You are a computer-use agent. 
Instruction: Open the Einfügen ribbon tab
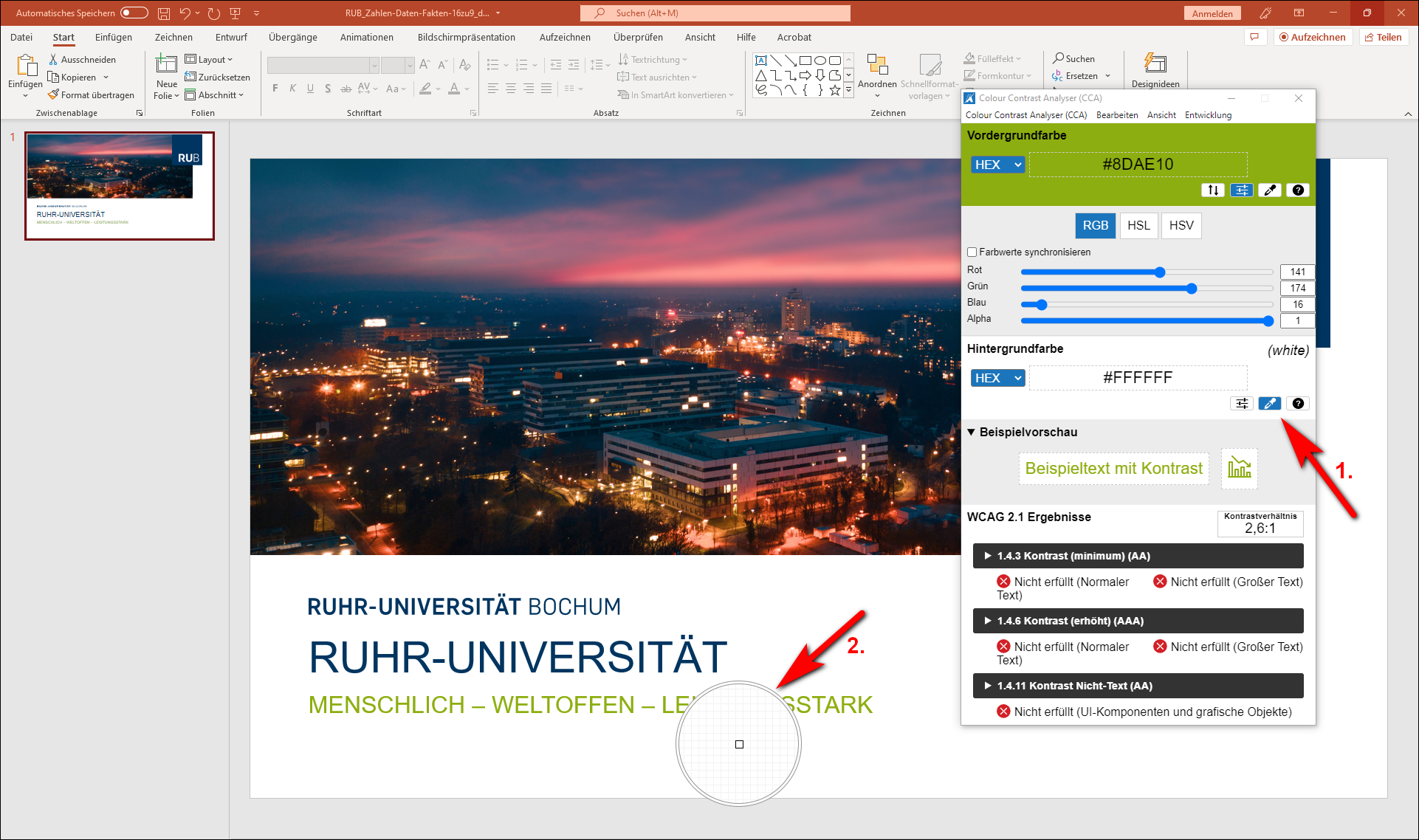point(114,37)
